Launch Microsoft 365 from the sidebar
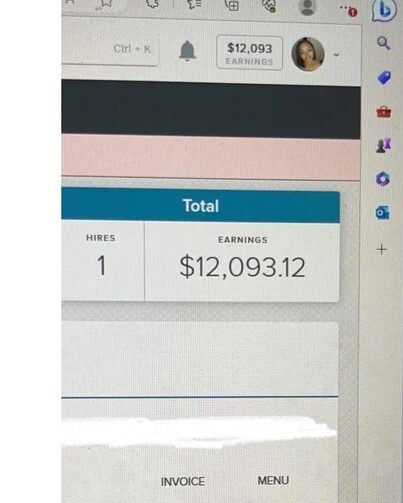Image resolution: width=403 pixels, height=503 pixels. [383, 179]
